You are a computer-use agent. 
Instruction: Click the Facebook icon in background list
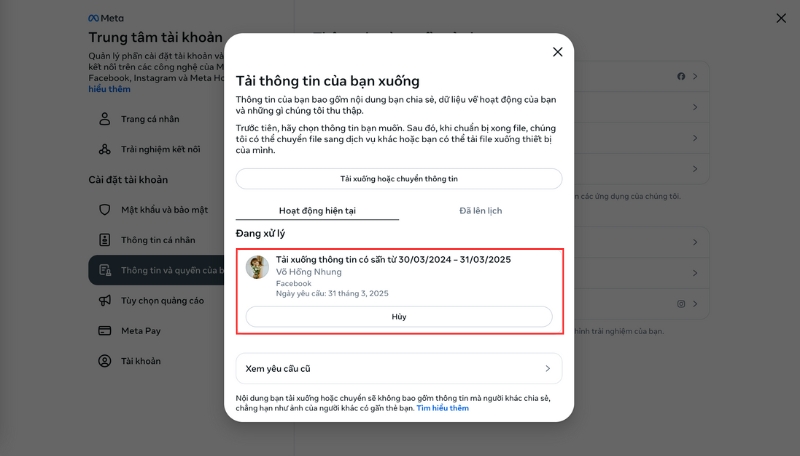[x=681, y=77]
